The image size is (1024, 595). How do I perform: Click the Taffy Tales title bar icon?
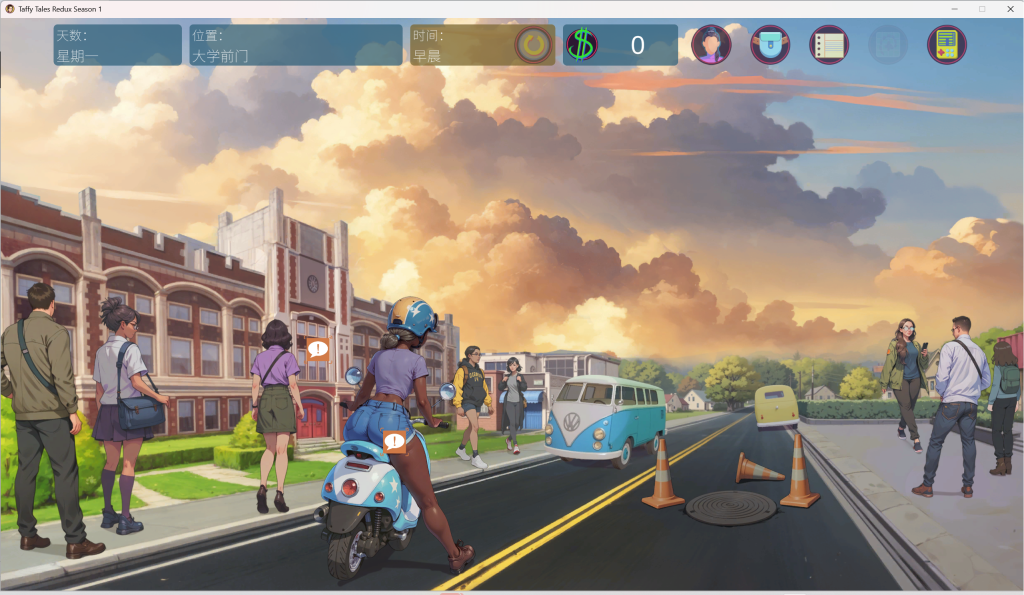click(x=9, y=8)
